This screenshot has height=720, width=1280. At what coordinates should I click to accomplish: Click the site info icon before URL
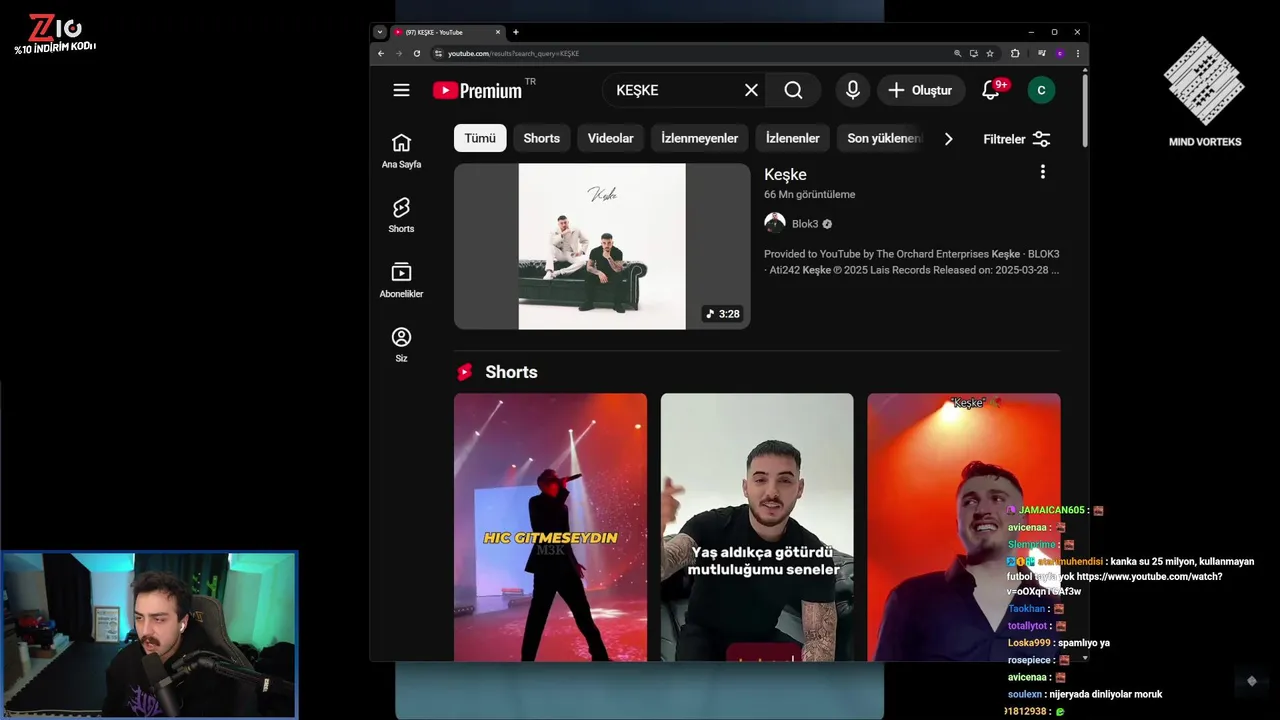click(x=438, y=53)
